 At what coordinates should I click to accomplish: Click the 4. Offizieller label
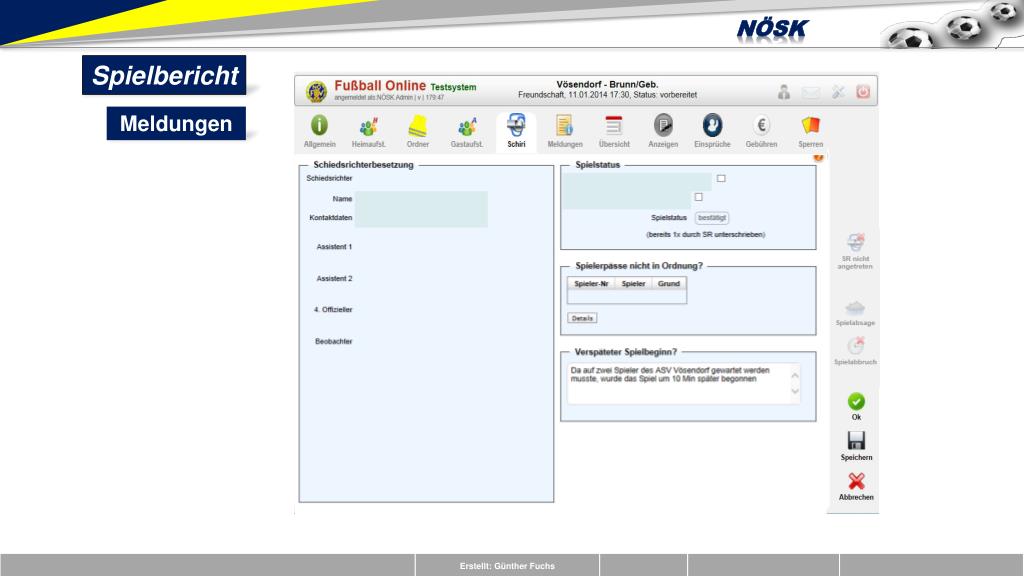pyautogui.click(x=333, y=310)
